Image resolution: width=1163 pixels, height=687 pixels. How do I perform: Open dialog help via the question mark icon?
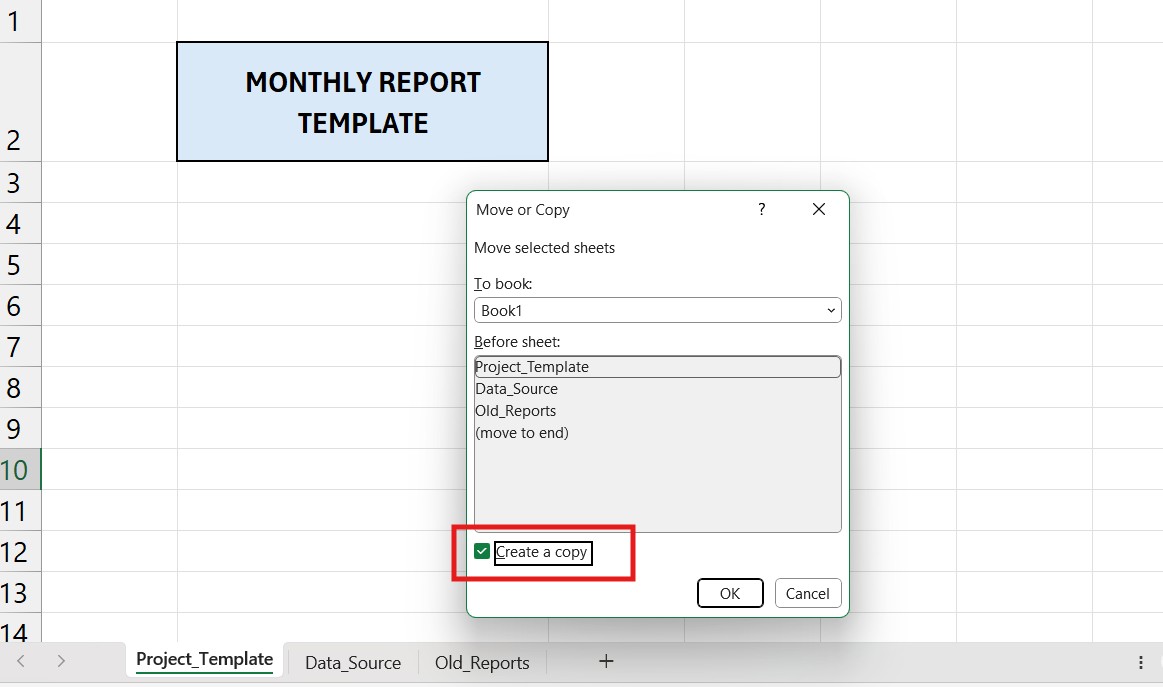[761, 209]
